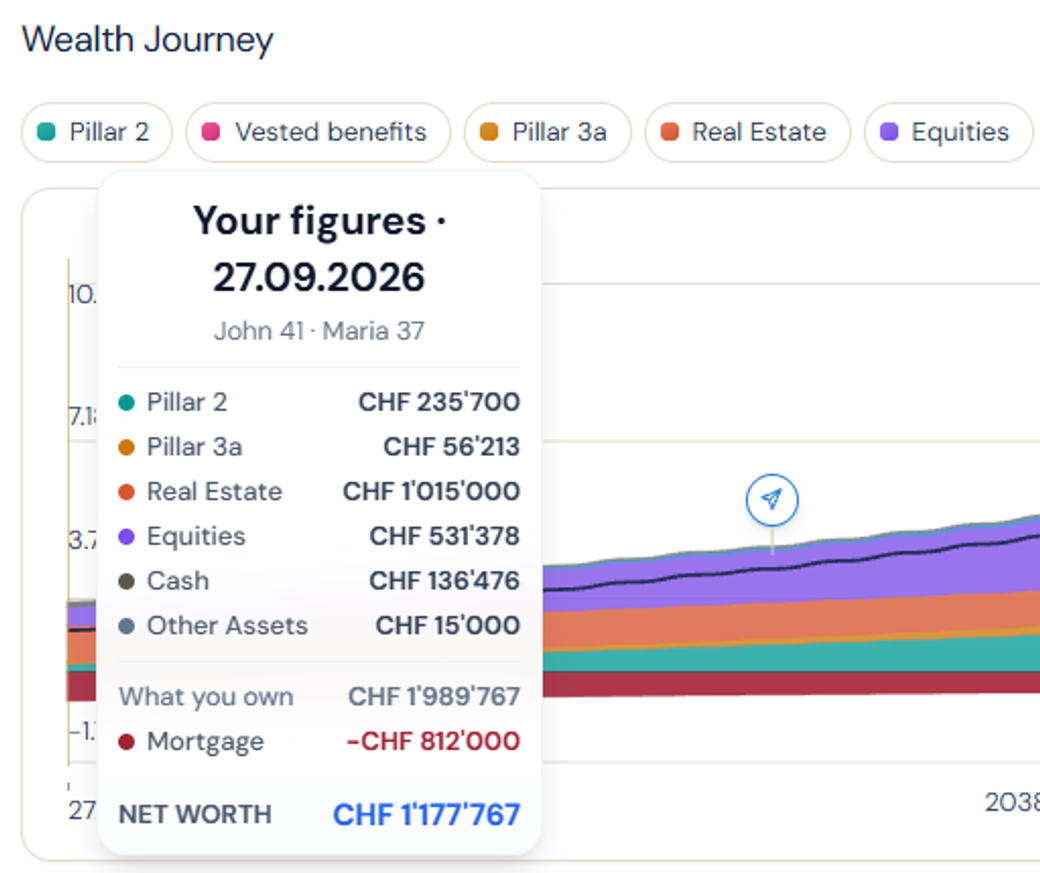Click the Equities row label in tooltip
The height and width of the screenshot is (873, 1040).
pos(196,536)
